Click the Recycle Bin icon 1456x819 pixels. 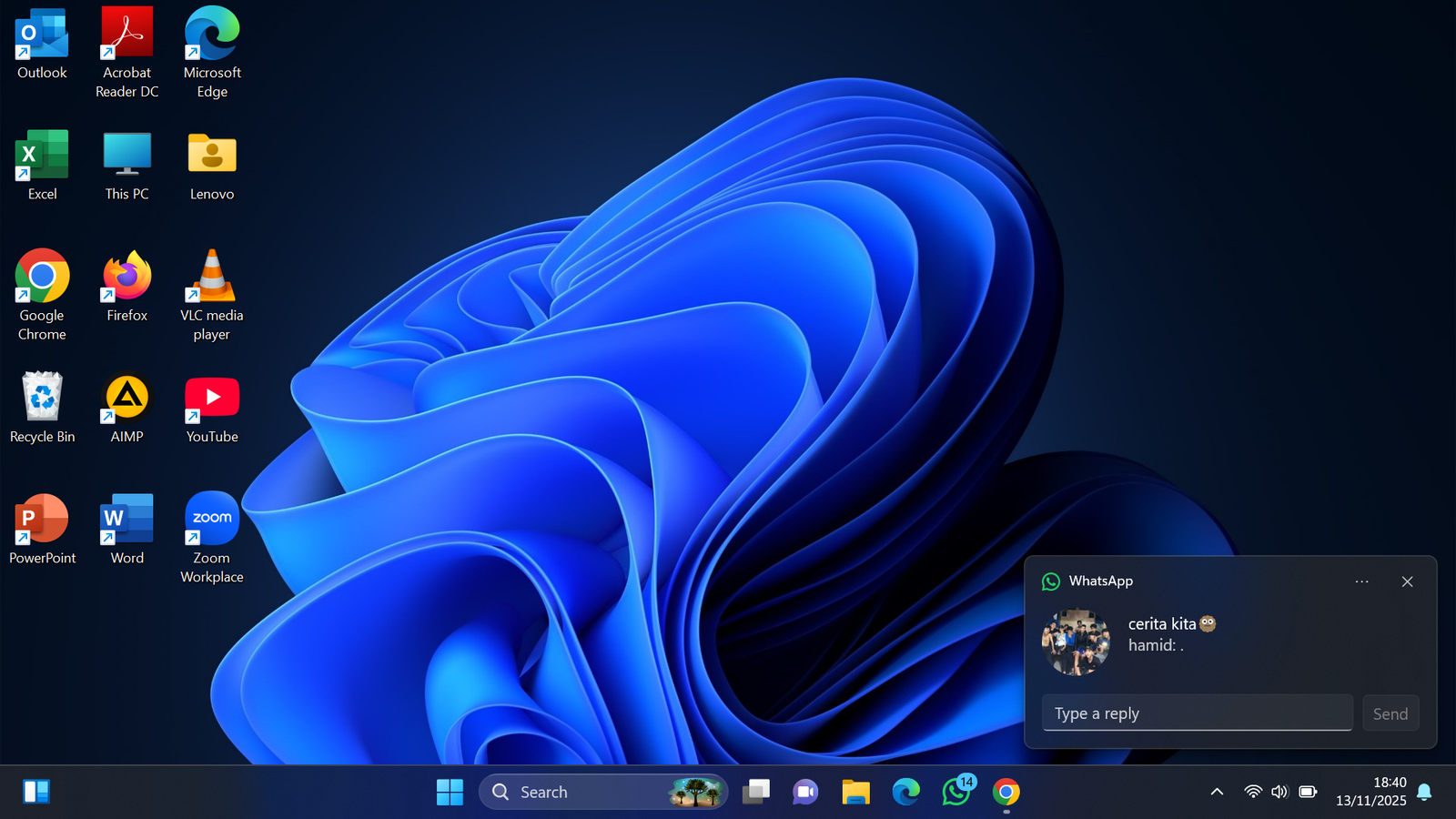point(42,399)
